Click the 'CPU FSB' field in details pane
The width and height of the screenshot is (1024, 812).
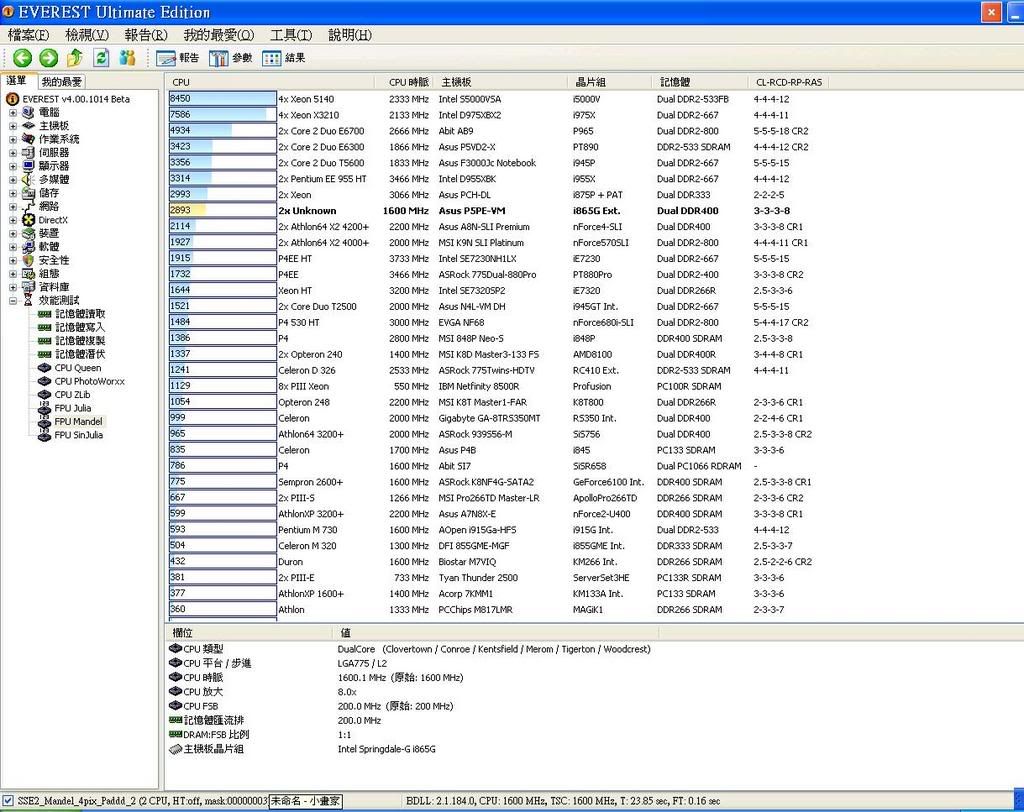(200, 706)
